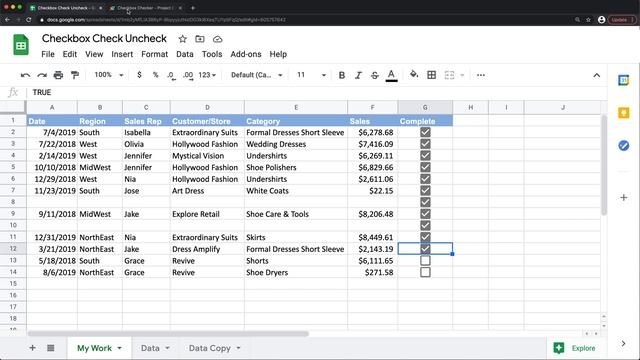This screenshot has height=360, width=640.
Task: Open the Add-ons menu
Action: tap(246, 54)
